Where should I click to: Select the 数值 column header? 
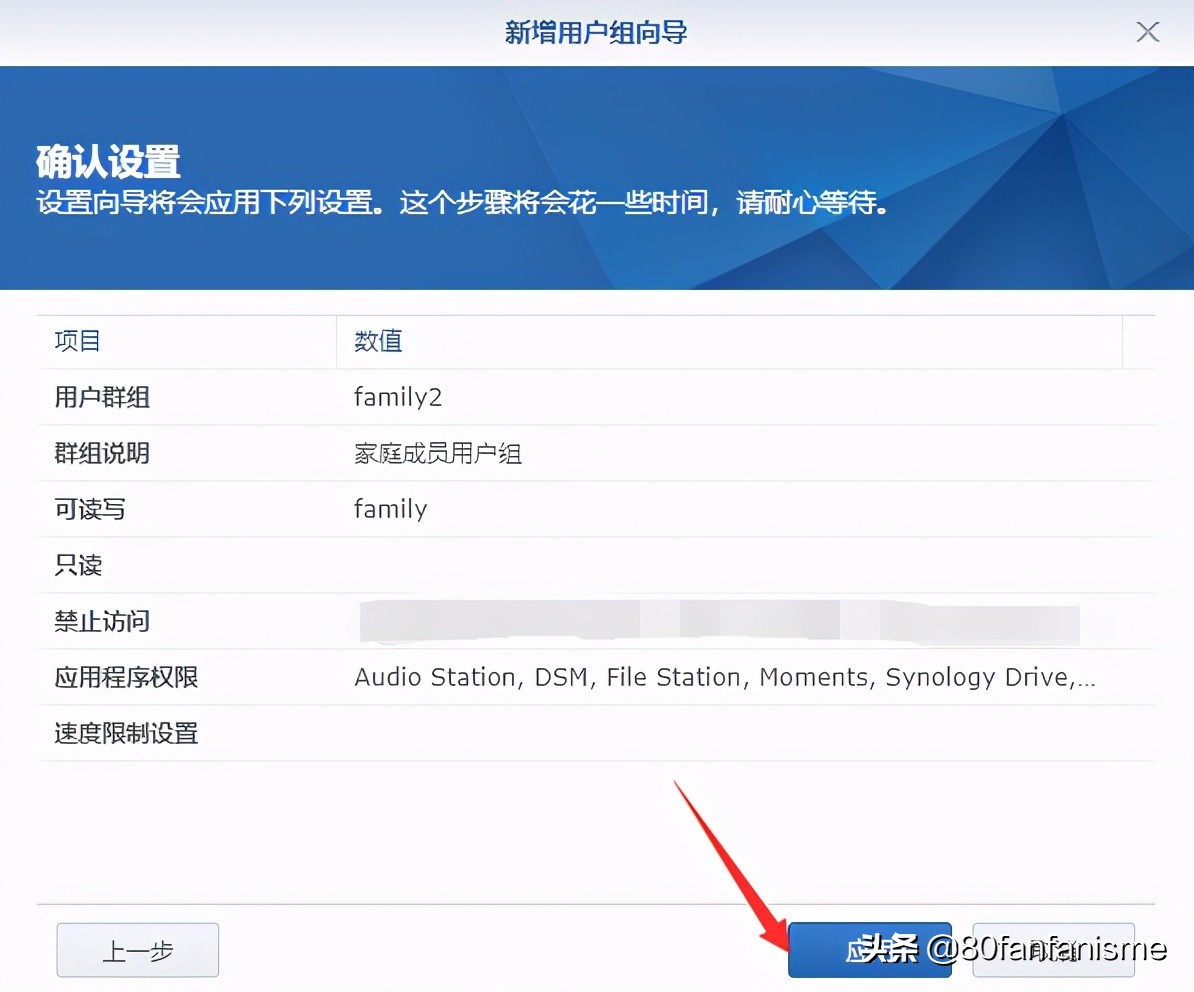click(x=377, y=341)
